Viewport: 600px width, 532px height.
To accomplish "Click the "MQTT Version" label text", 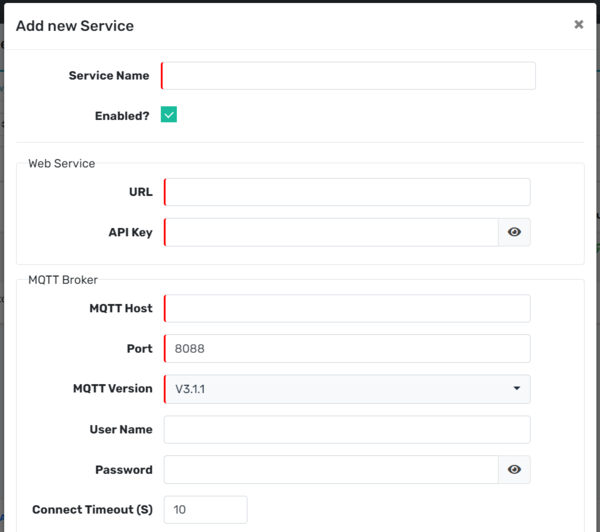I will coord(113,389).
